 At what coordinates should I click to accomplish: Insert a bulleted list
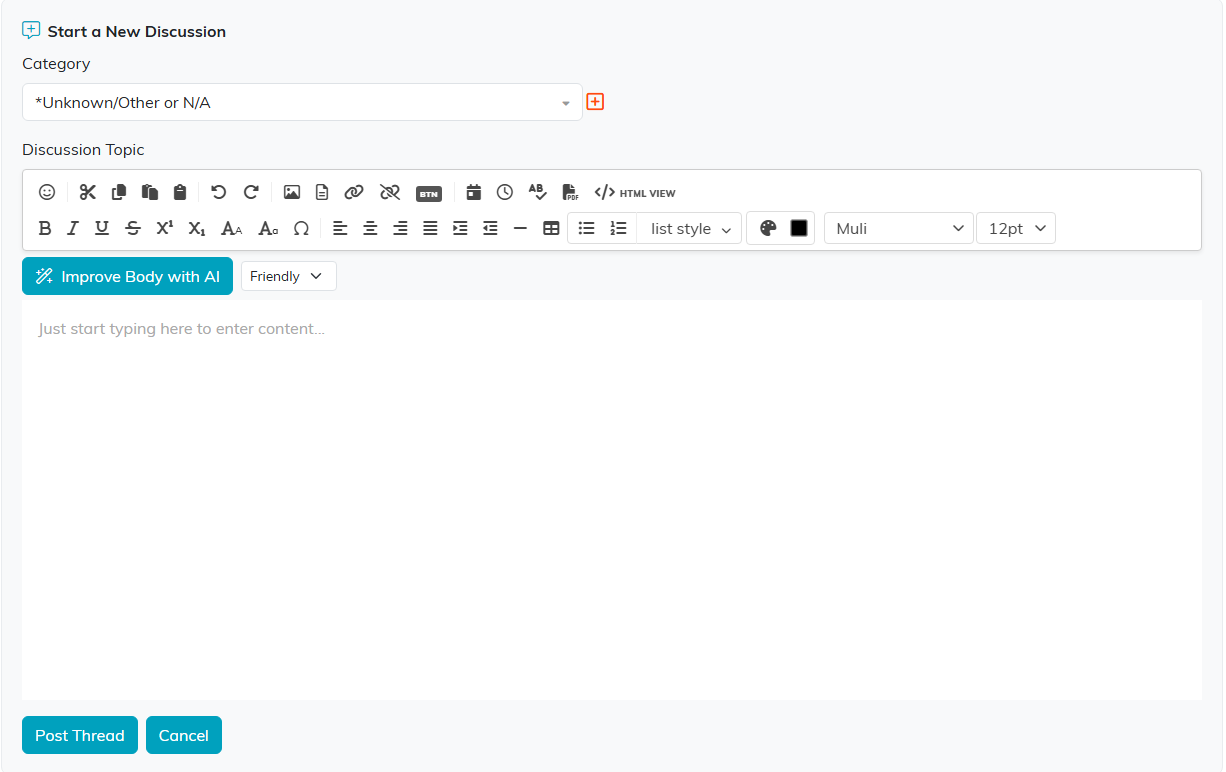587,228
